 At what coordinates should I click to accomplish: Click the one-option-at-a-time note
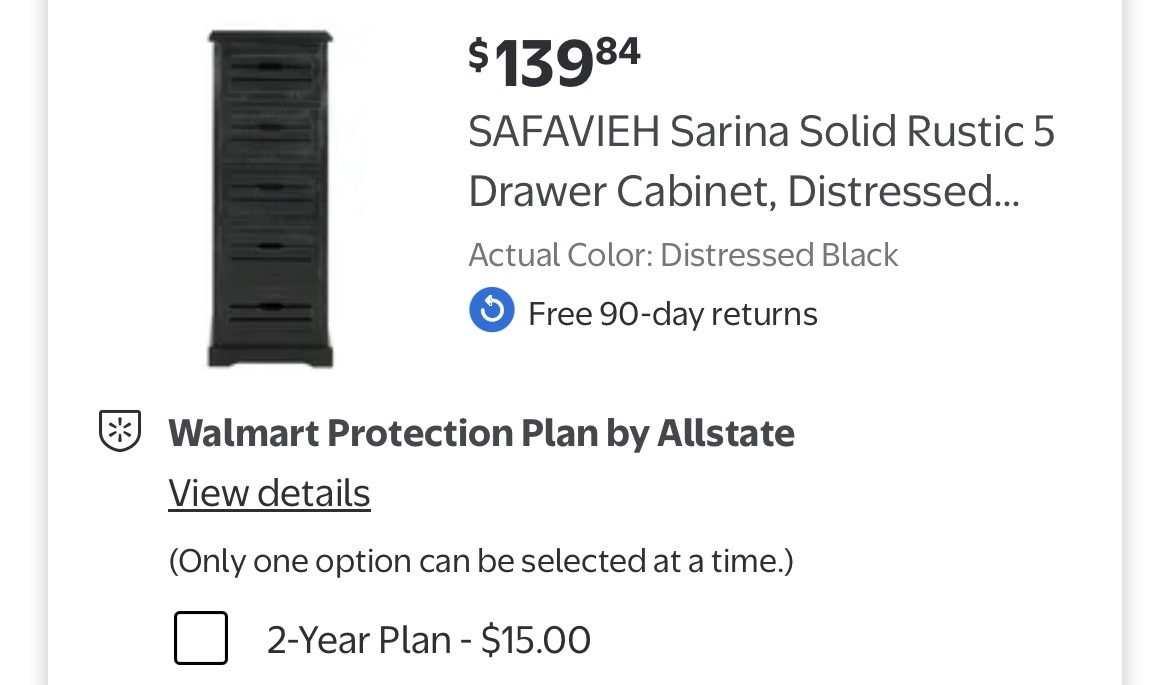[480, 561]
